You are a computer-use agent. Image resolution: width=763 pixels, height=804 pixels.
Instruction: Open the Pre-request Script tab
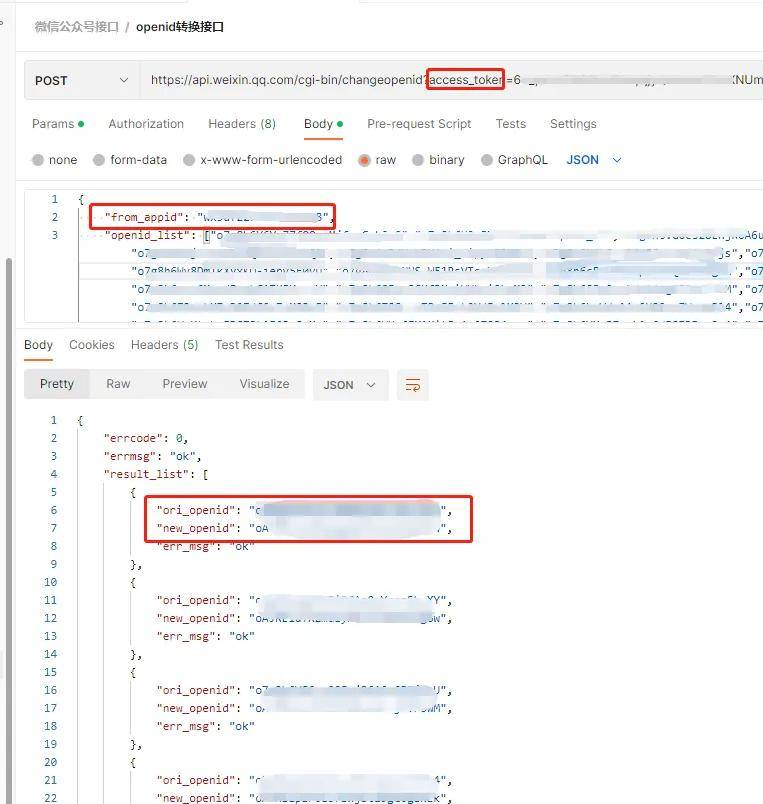coord(419,124)
